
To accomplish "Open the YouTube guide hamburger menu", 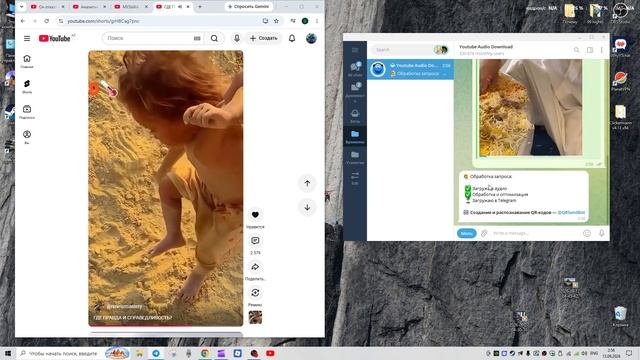I will pos(27,38).
